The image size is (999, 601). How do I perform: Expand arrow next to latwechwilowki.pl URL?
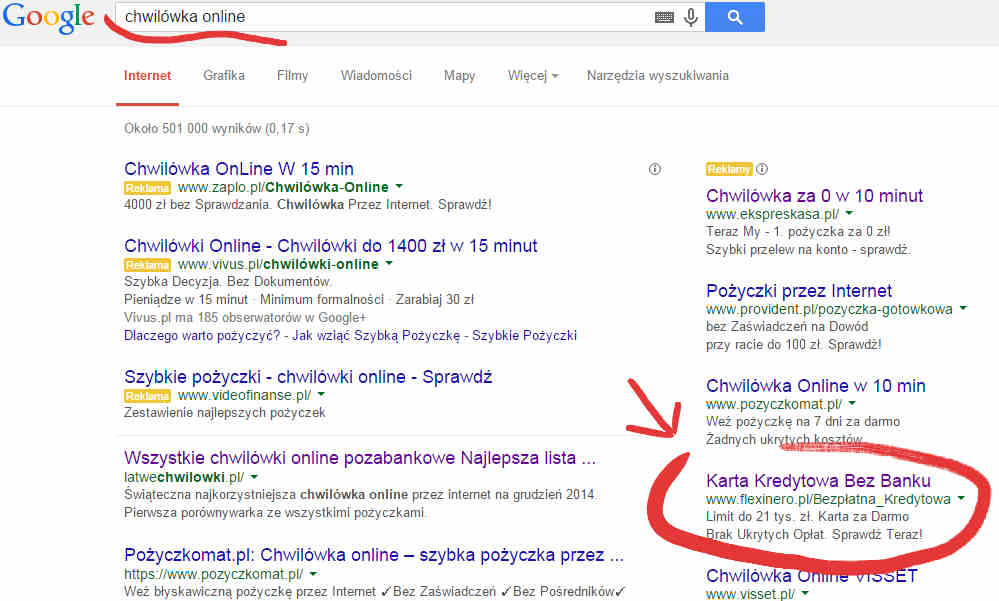[254, 477]
